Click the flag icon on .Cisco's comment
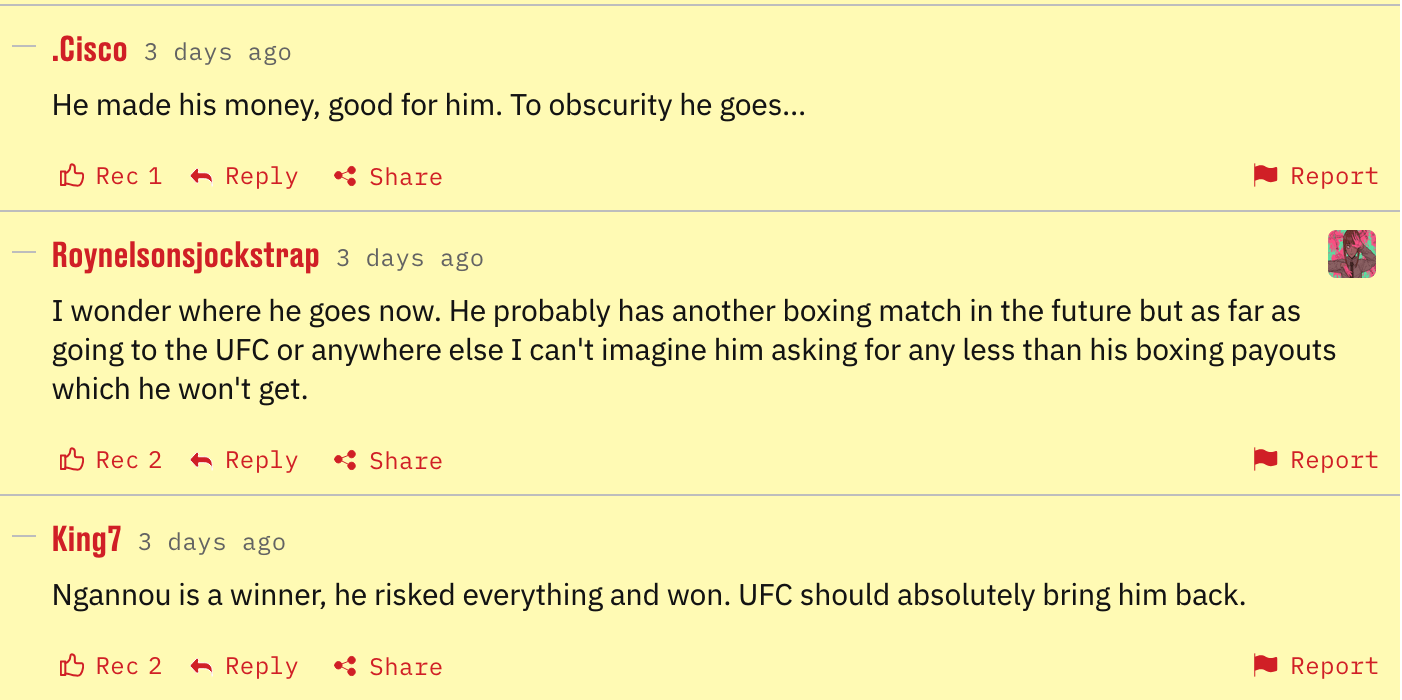Viewport: 1402px width, 700px height. (1265, 177)
